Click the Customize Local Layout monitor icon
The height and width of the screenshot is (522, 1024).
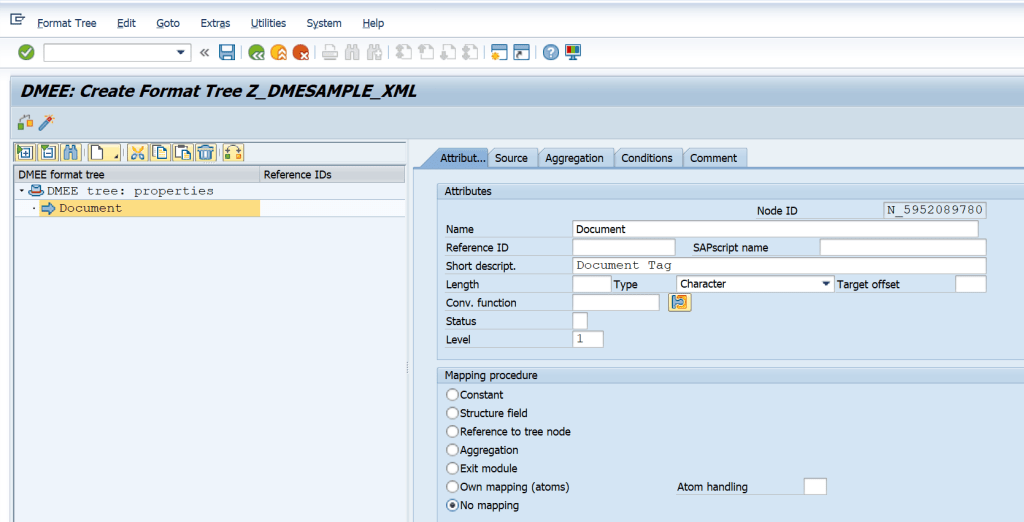click(x=573, y=52)
